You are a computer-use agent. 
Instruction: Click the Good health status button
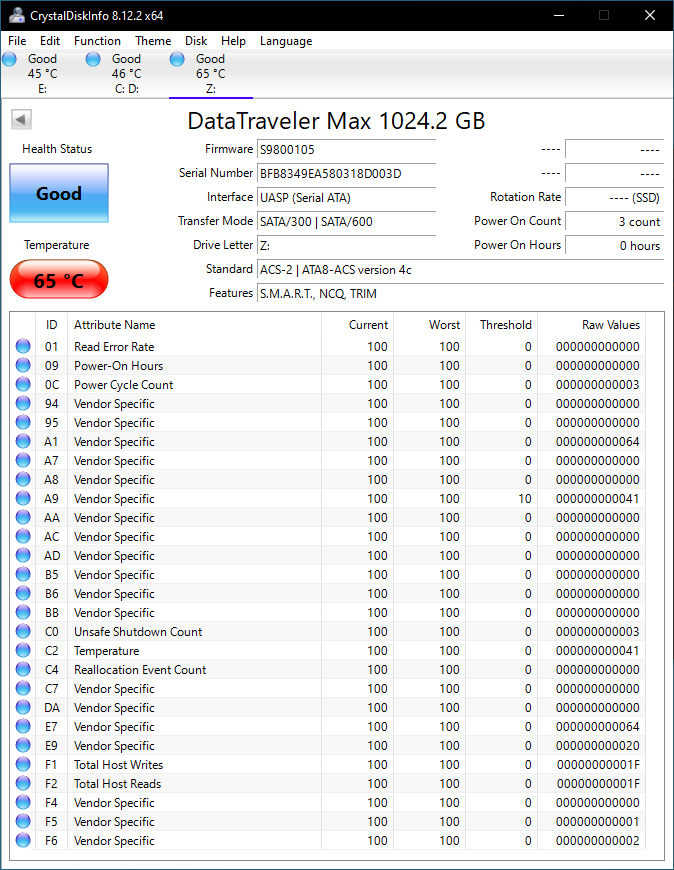tap(59, 193)
